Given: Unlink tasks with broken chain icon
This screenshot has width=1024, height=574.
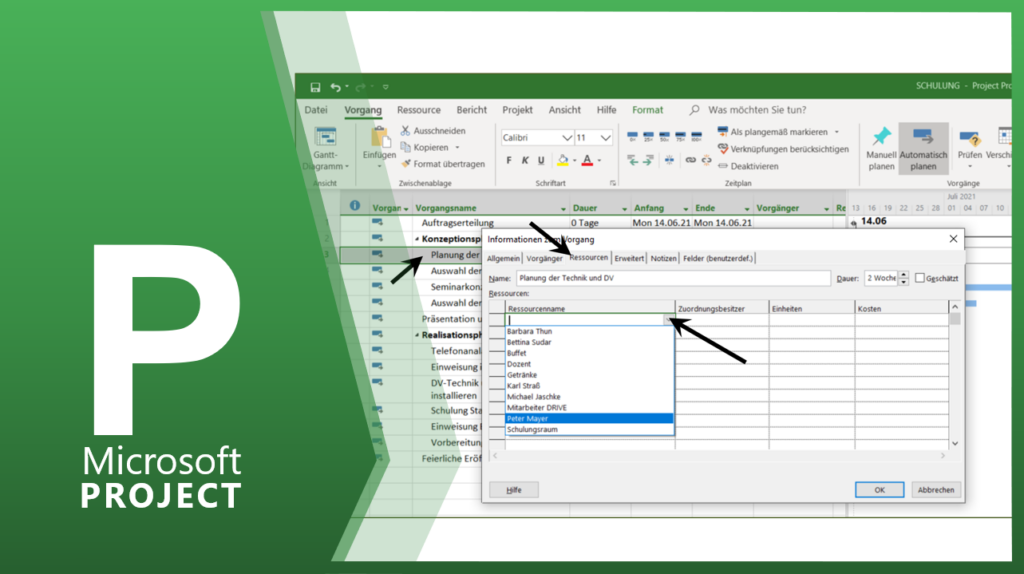Looking at the screenshot, I should coord(707,160).
